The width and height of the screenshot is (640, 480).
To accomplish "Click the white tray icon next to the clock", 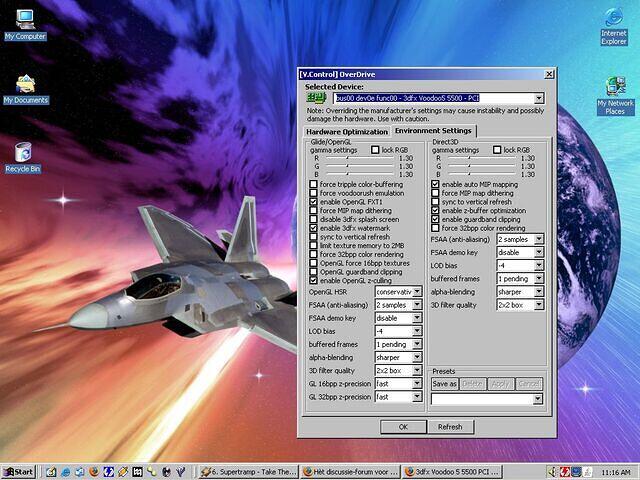I will [587, 472].
